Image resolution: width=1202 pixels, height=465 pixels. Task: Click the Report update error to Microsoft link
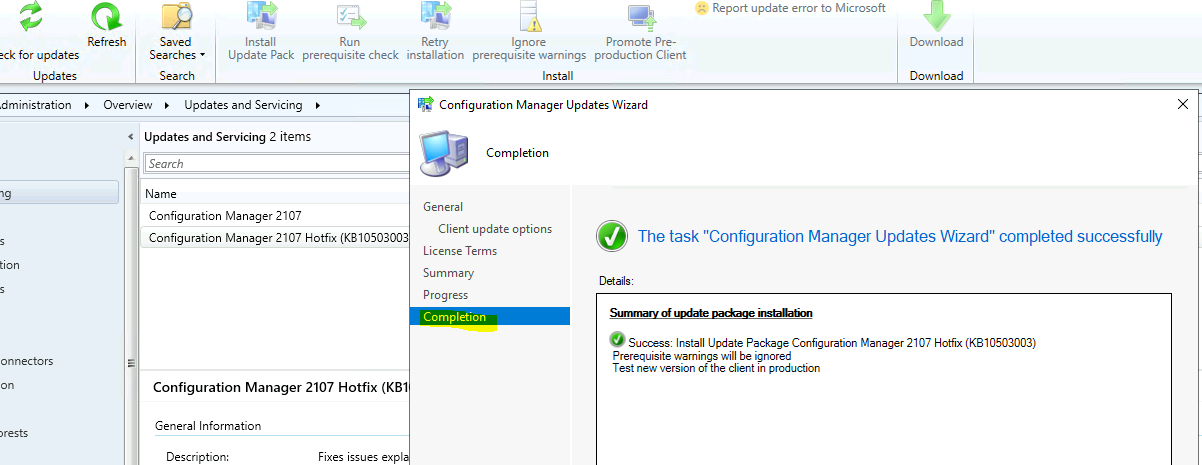[x=800, y=8]
